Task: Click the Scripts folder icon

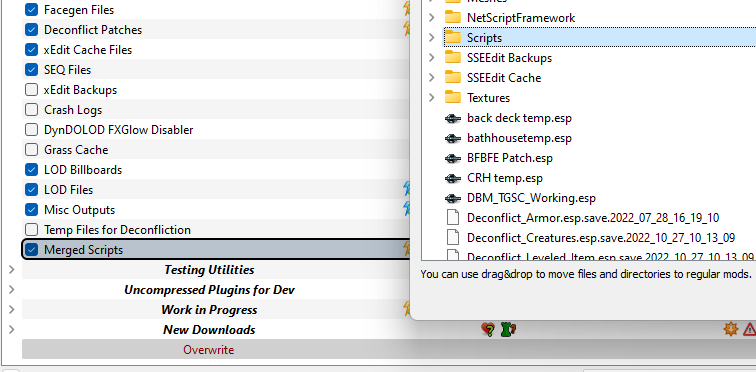Action: click(453, 38)
